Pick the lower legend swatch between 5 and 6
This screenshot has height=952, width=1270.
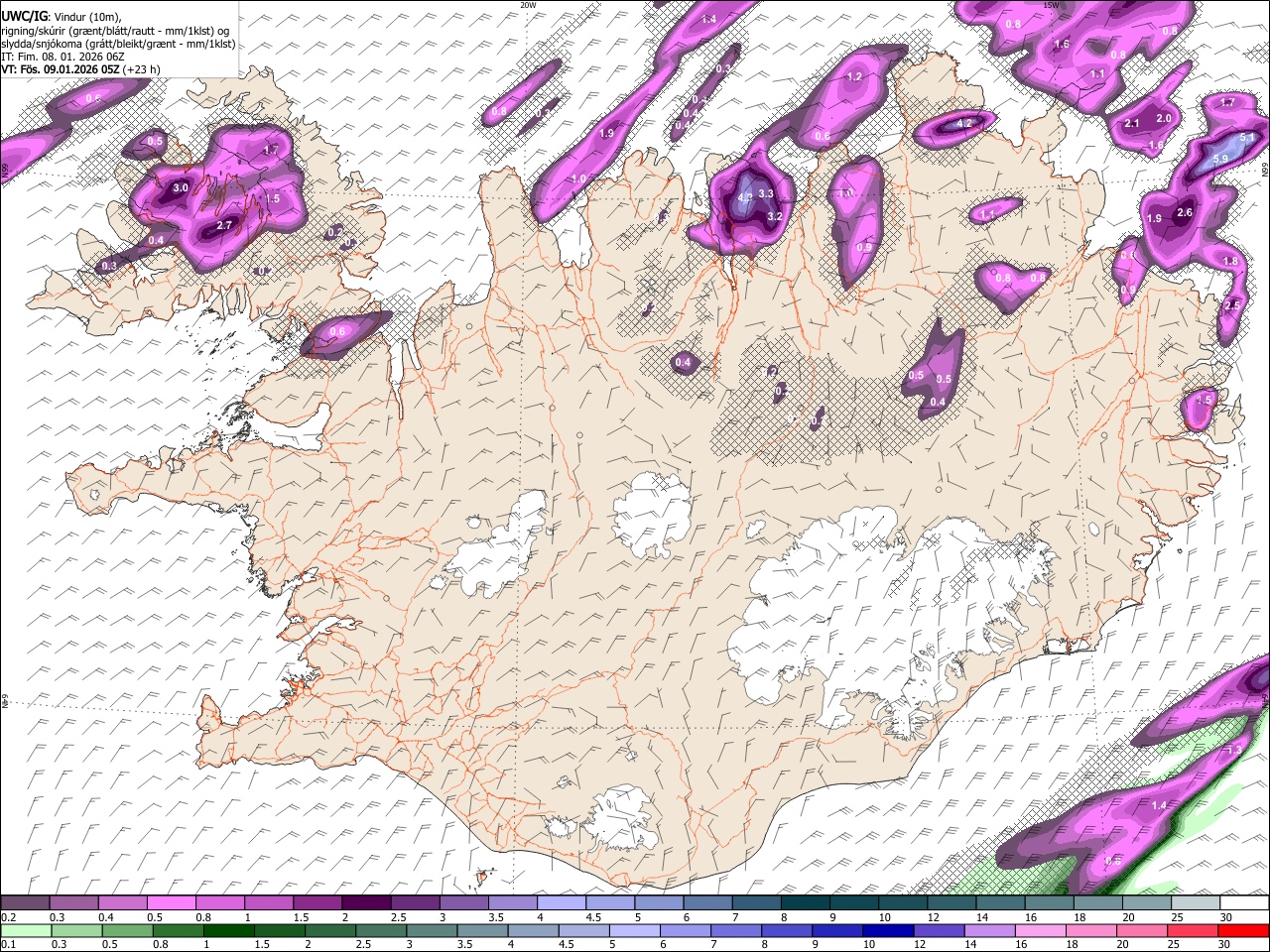(636, 930)
